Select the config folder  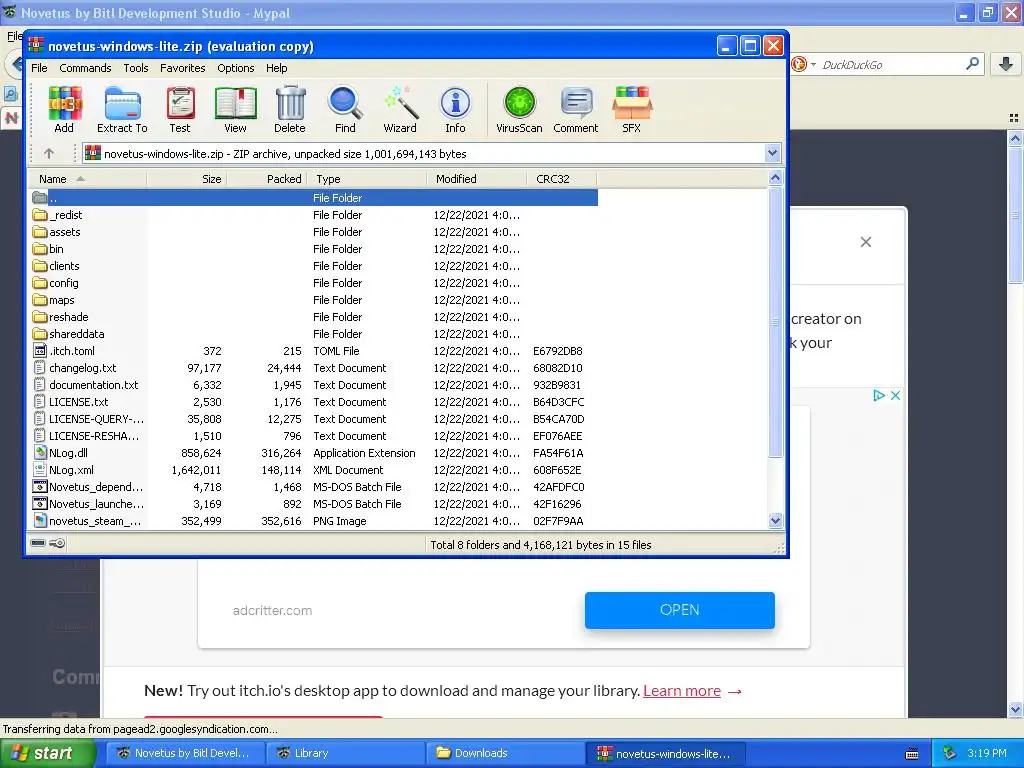(56, 283)
